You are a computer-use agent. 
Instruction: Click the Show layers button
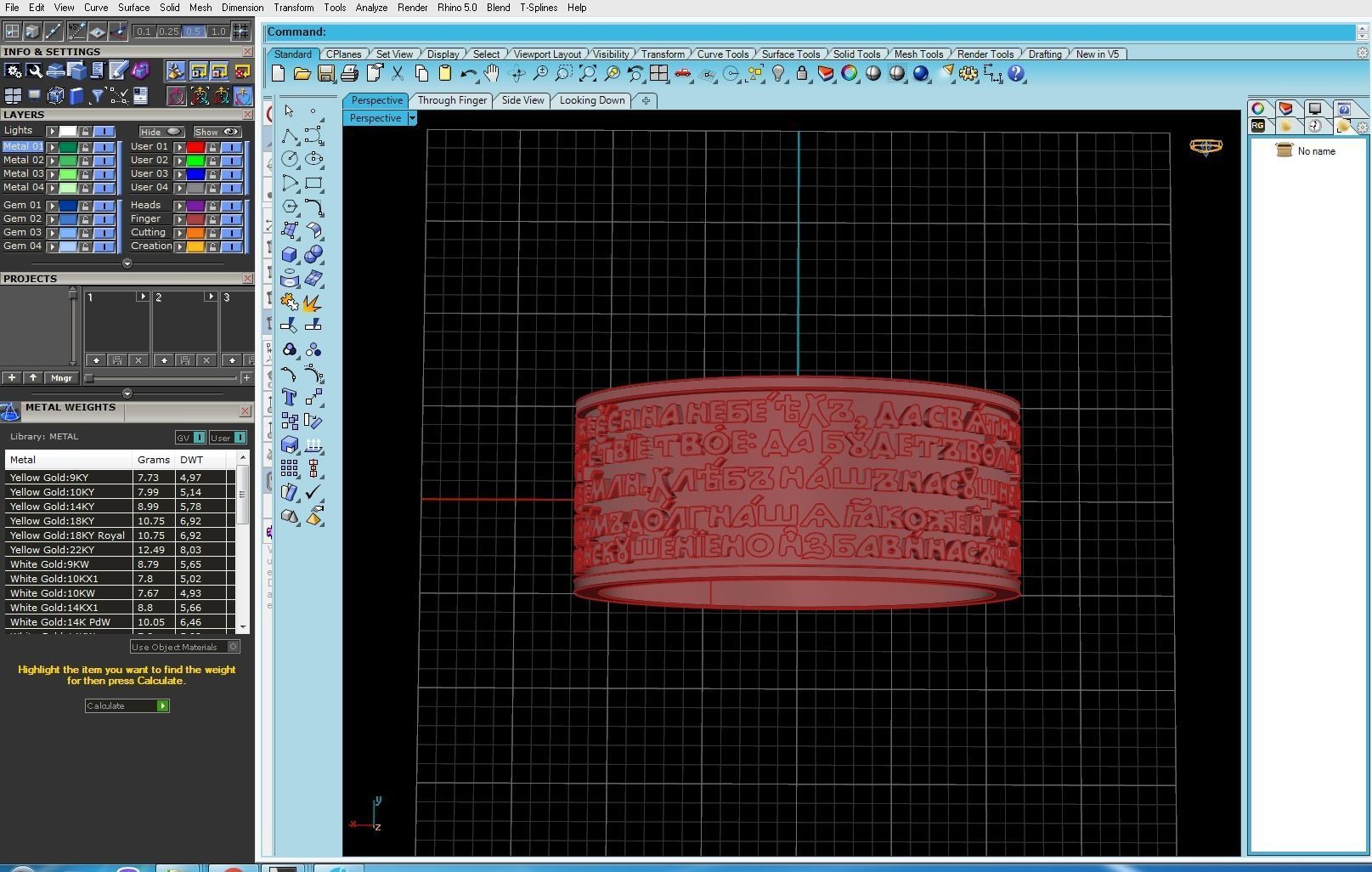click(x=217, y=132)
